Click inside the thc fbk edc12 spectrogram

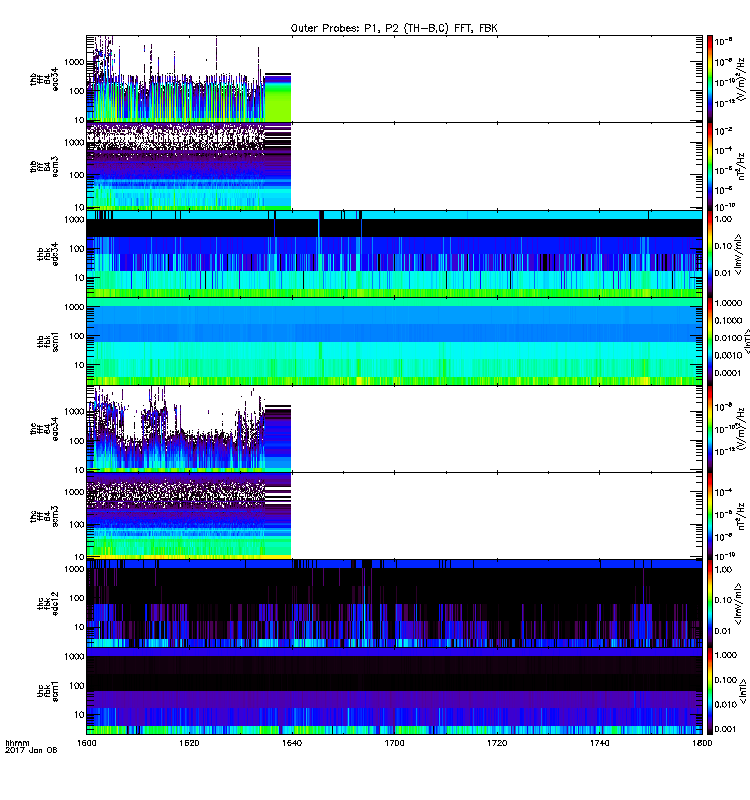[394, 604]
